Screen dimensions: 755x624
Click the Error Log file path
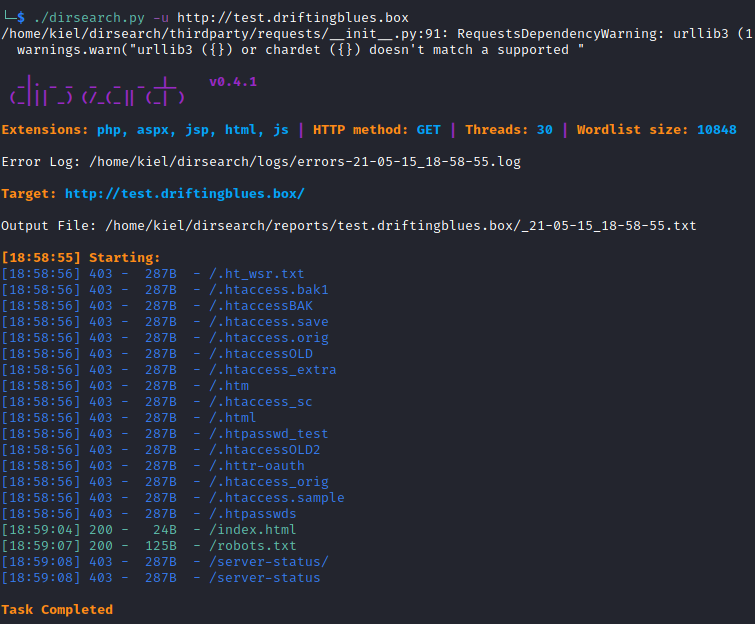tap(305, 162)
